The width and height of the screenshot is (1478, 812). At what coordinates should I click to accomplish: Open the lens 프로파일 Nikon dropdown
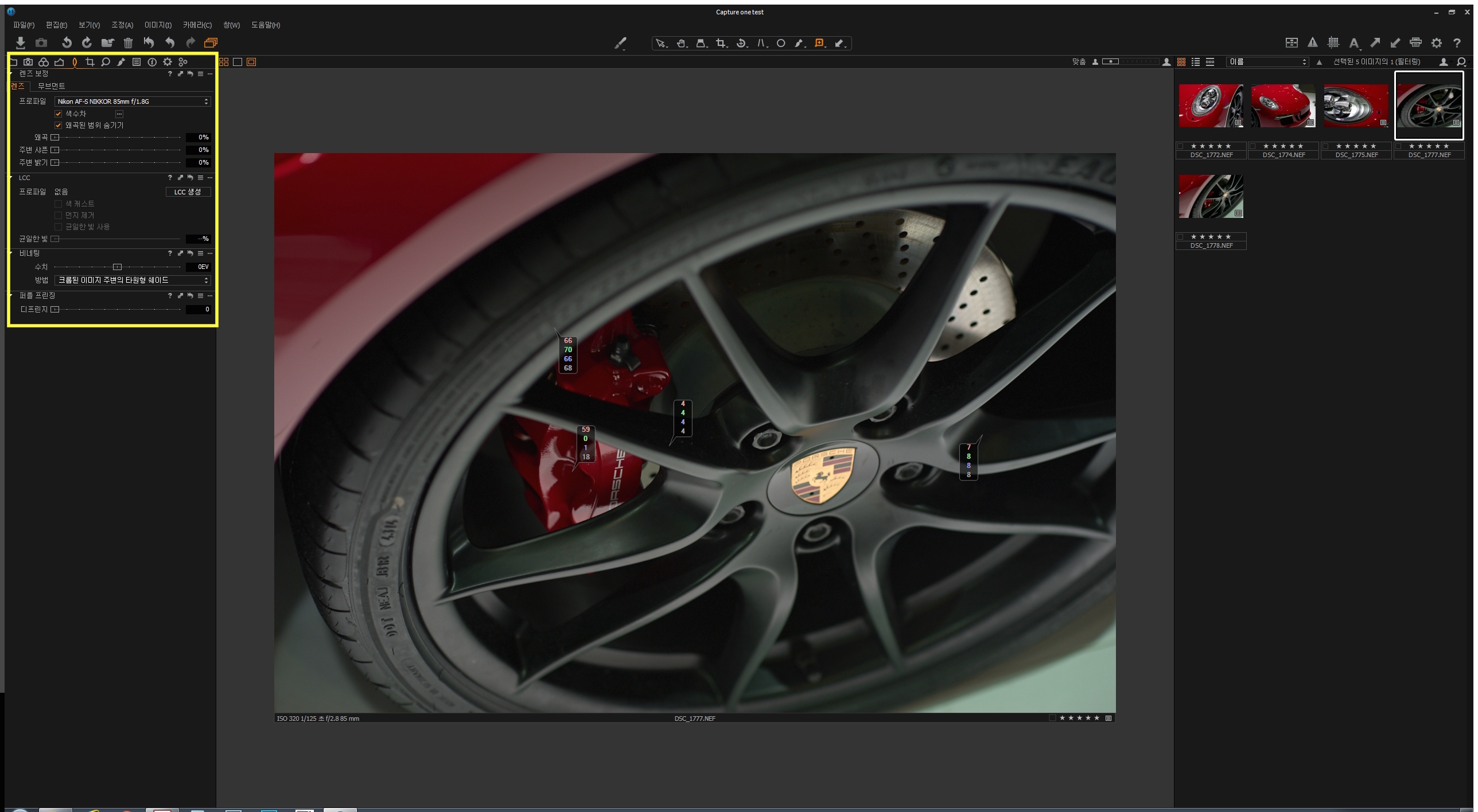(133, 101)
